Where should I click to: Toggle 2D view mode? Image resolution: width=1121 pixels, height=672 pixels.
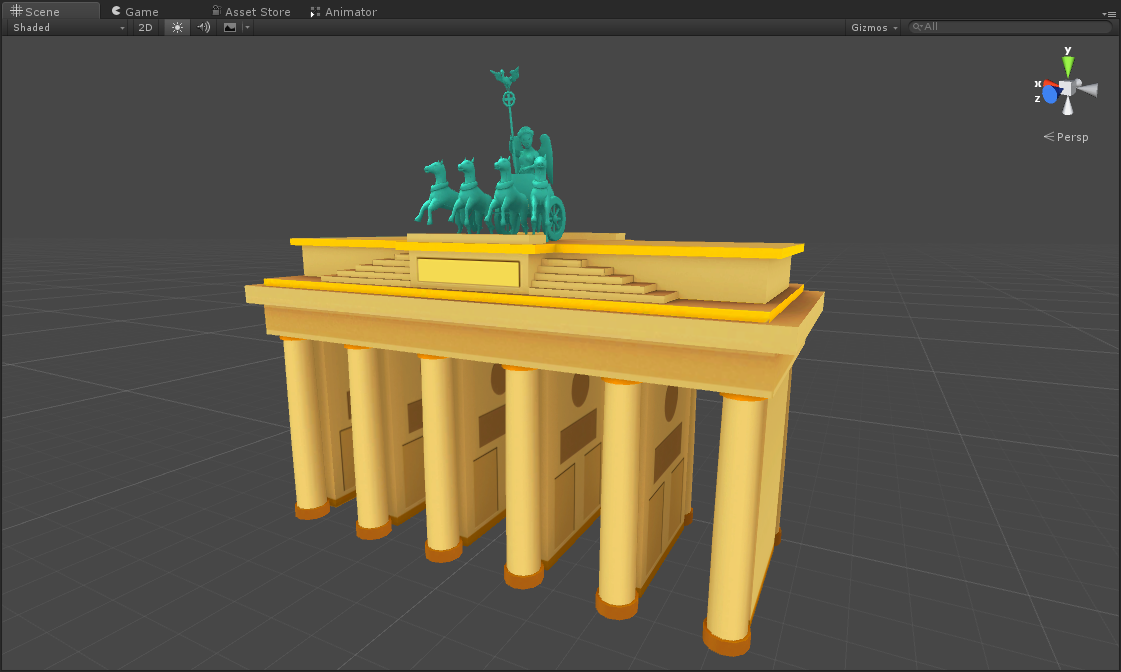click(145, 27)
